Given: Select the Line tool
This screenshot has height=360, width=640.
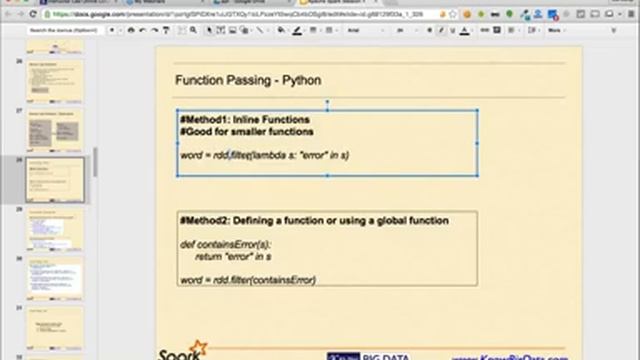Looking at the screenshot, I should click(260, 30).
